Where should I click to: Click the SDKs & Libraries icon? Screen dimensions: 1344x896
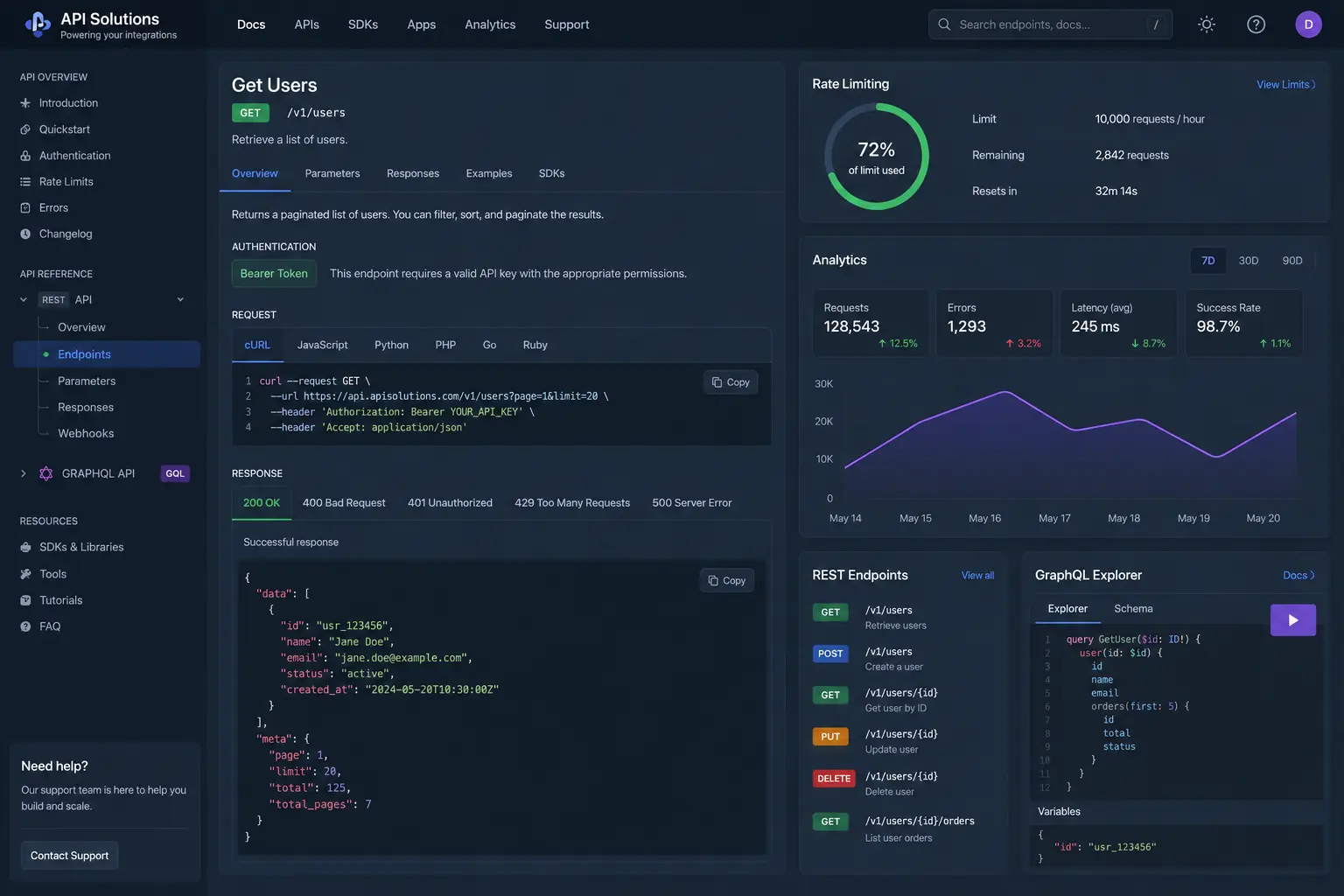point(25,547)
